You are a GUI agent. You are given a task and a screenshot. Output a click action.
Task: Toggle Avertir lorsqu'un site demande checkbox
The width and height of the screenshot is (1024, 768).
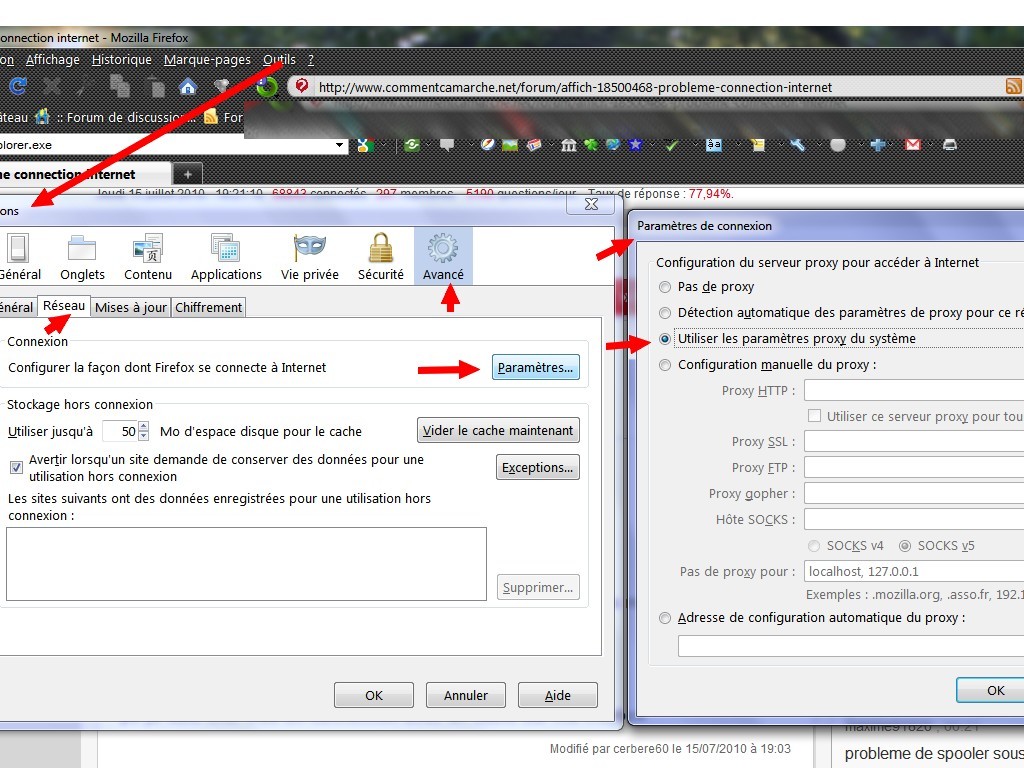pyautogui.click(x=16, y=467)
